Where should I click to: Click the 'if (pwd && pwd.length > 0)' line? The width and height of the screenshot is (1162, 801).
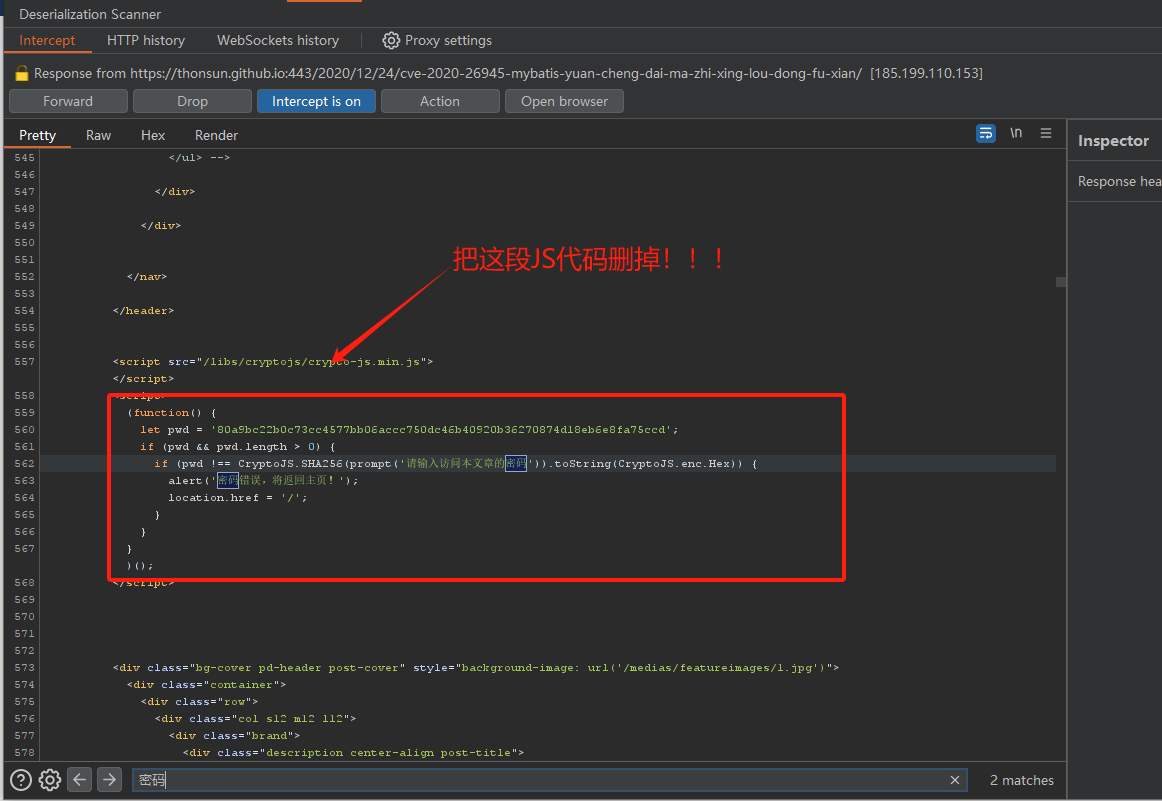[x=238, y=446]
